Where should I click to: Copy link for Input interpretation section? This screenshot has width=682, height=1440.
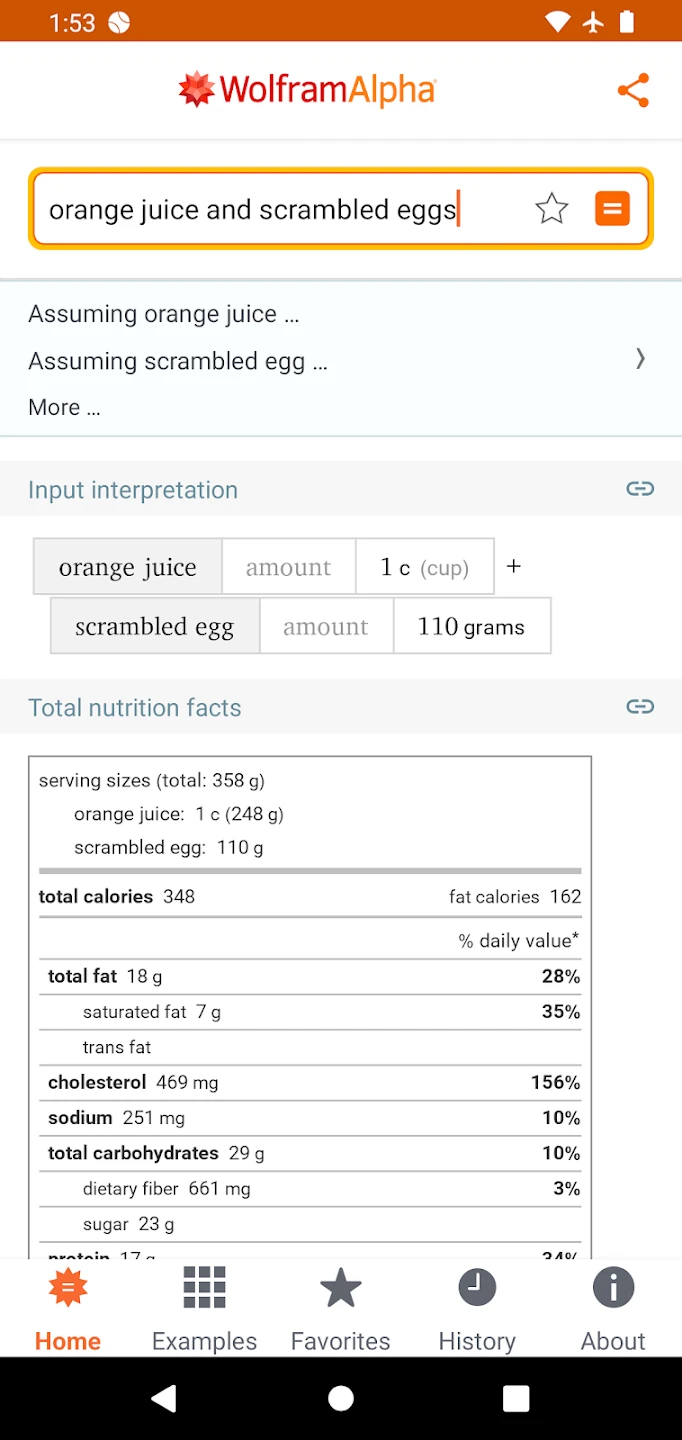pyautogui.click(x=640, y=489)
